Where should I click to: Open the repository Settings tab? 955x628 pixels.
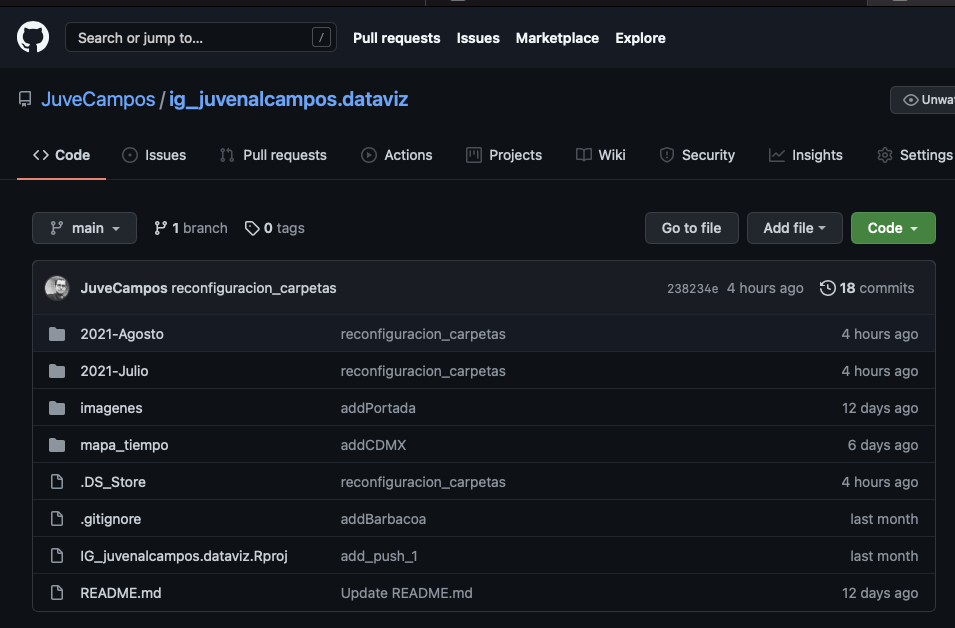(915, 155)
